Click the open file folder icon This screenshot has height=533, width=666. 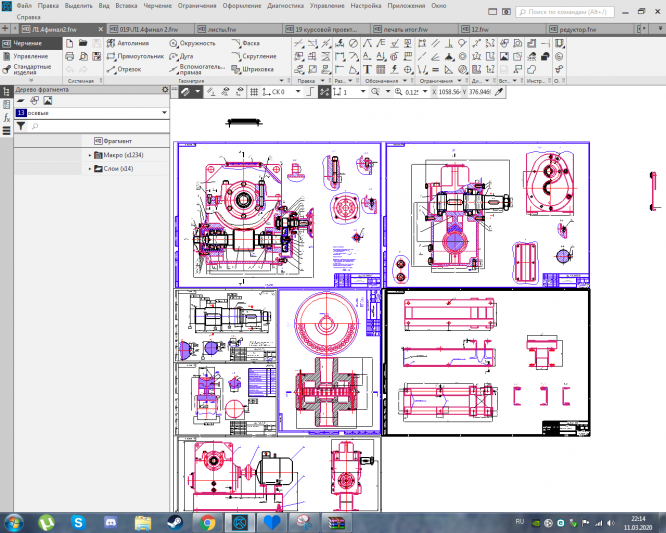[83, 43]
